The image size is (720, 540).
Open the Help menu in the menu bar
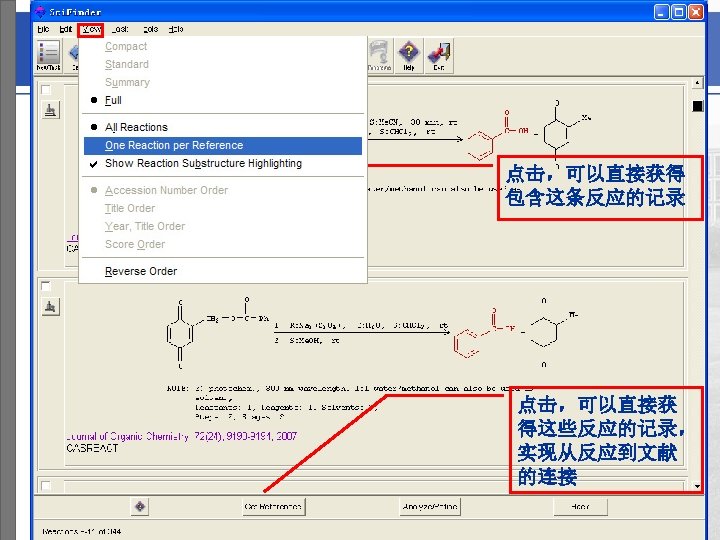coord(176,29)
